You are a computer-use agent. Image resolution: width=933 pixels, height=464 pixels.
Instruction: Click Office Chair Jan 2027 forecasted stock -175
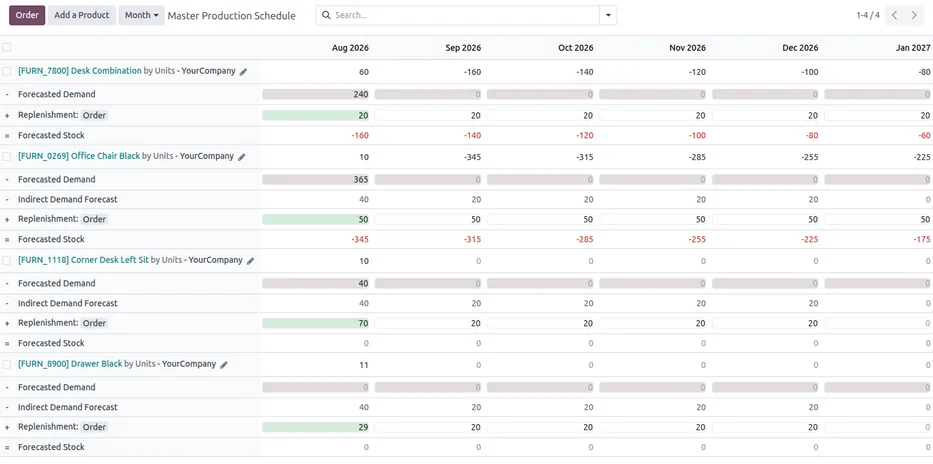pos(922,239)
